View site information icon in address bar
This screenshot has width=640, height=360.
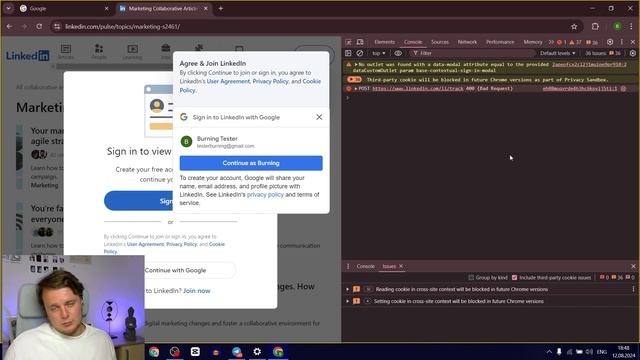coord(57,27)
